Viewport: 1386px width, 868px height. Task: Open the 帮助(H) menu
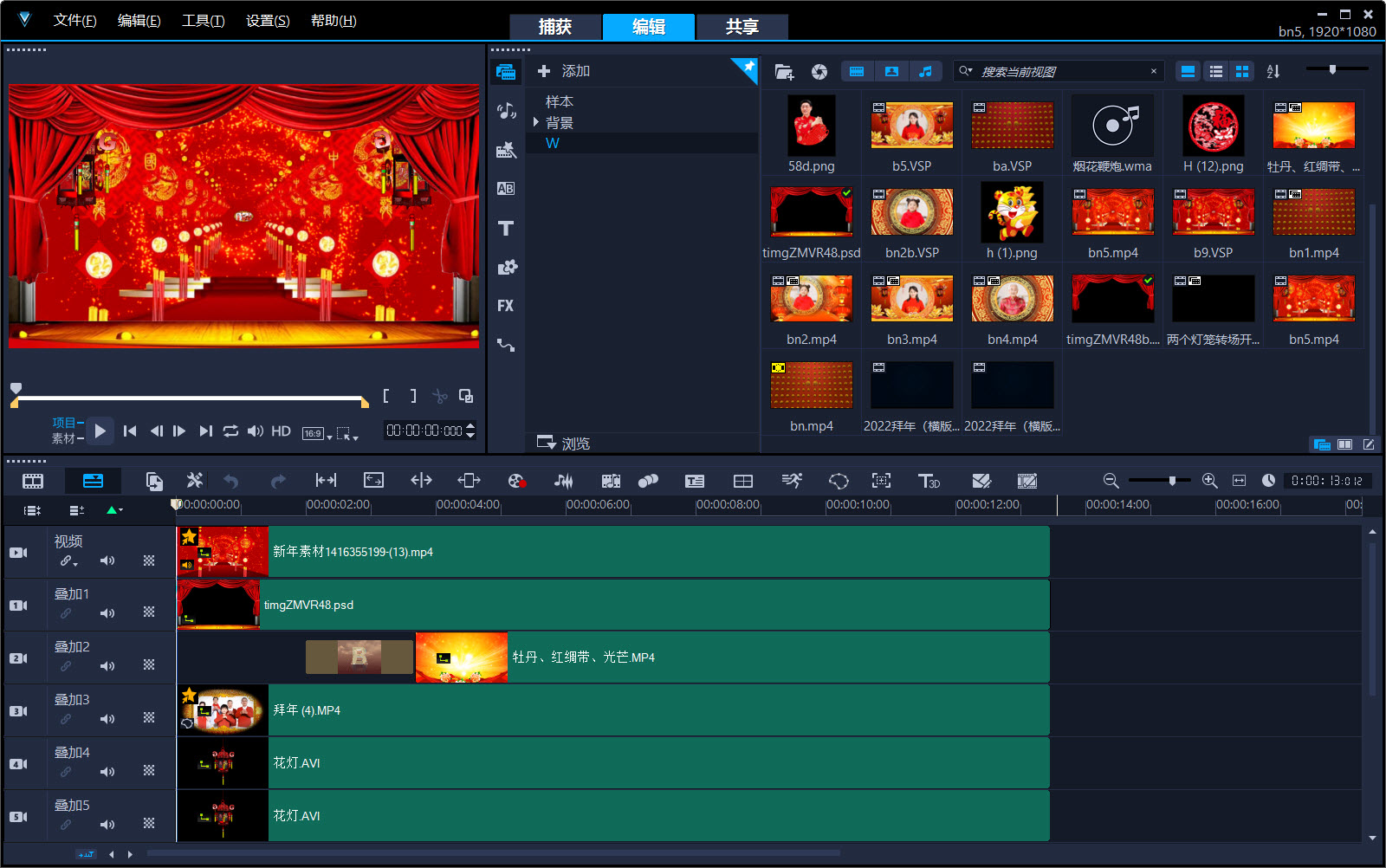(334, 21)
